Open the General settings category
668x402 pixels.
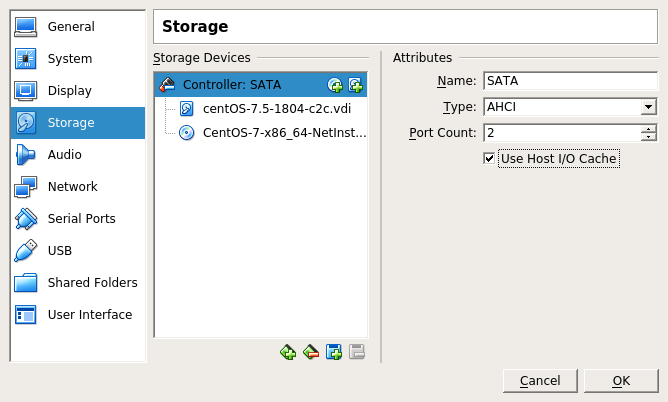point(78,26)
